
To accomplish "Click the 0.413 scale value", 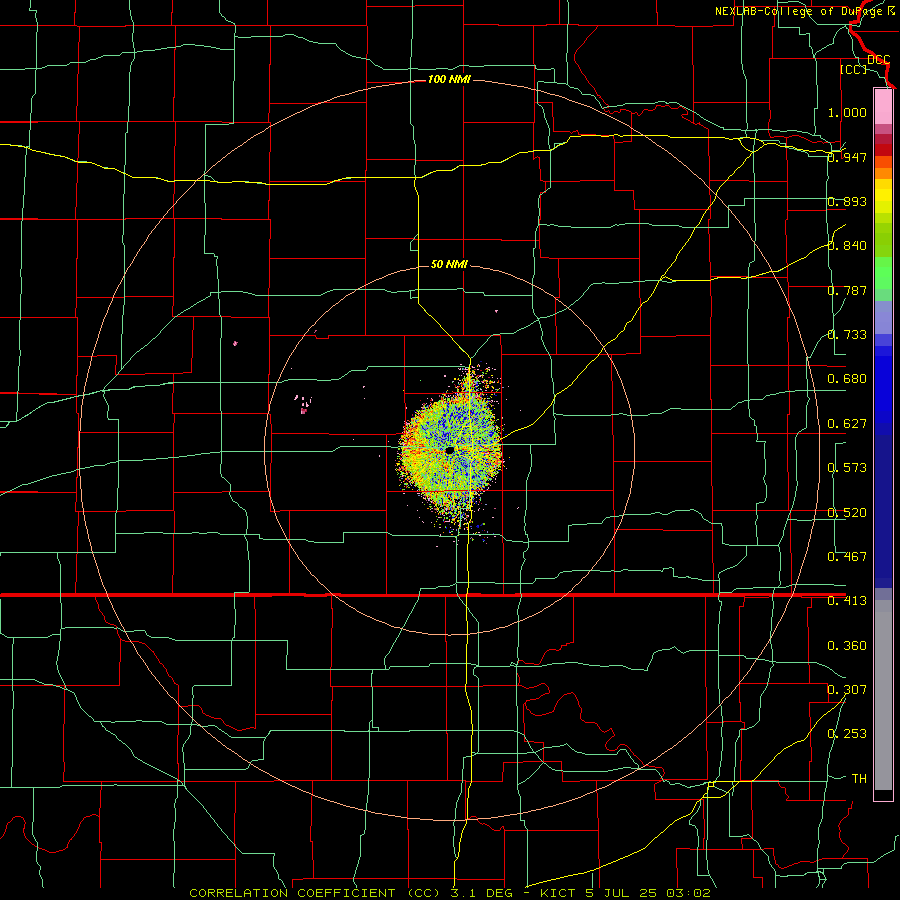I will [x=847, y=601].
